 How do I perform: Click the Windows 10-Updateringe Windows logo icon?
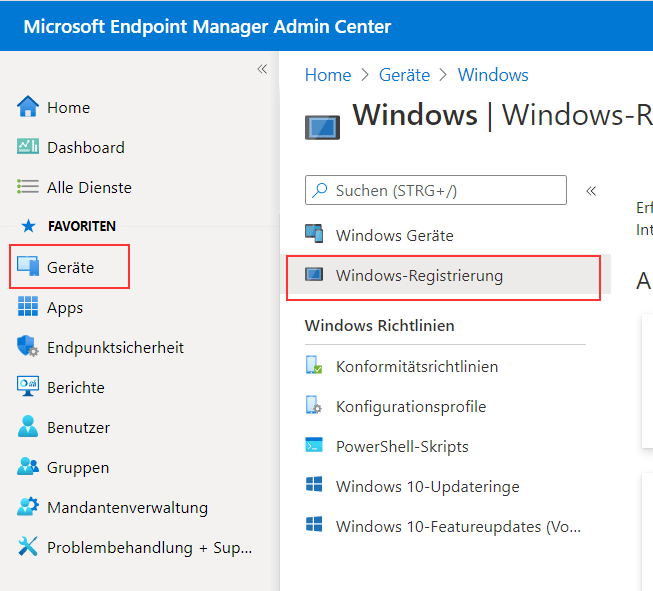point(314,484)
